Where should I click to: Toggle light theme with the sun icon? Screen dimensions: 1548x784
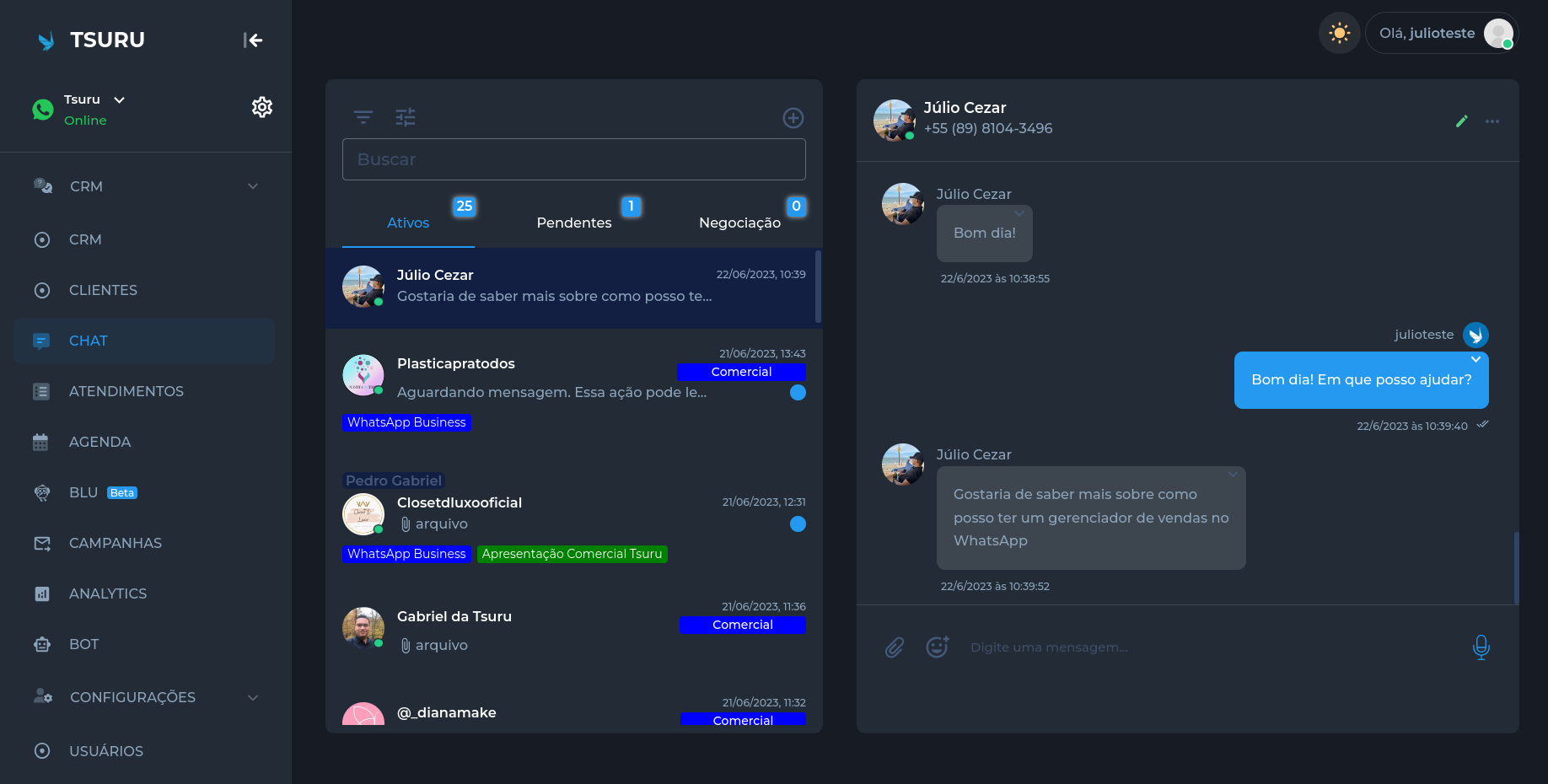[x=1339, y=34]
